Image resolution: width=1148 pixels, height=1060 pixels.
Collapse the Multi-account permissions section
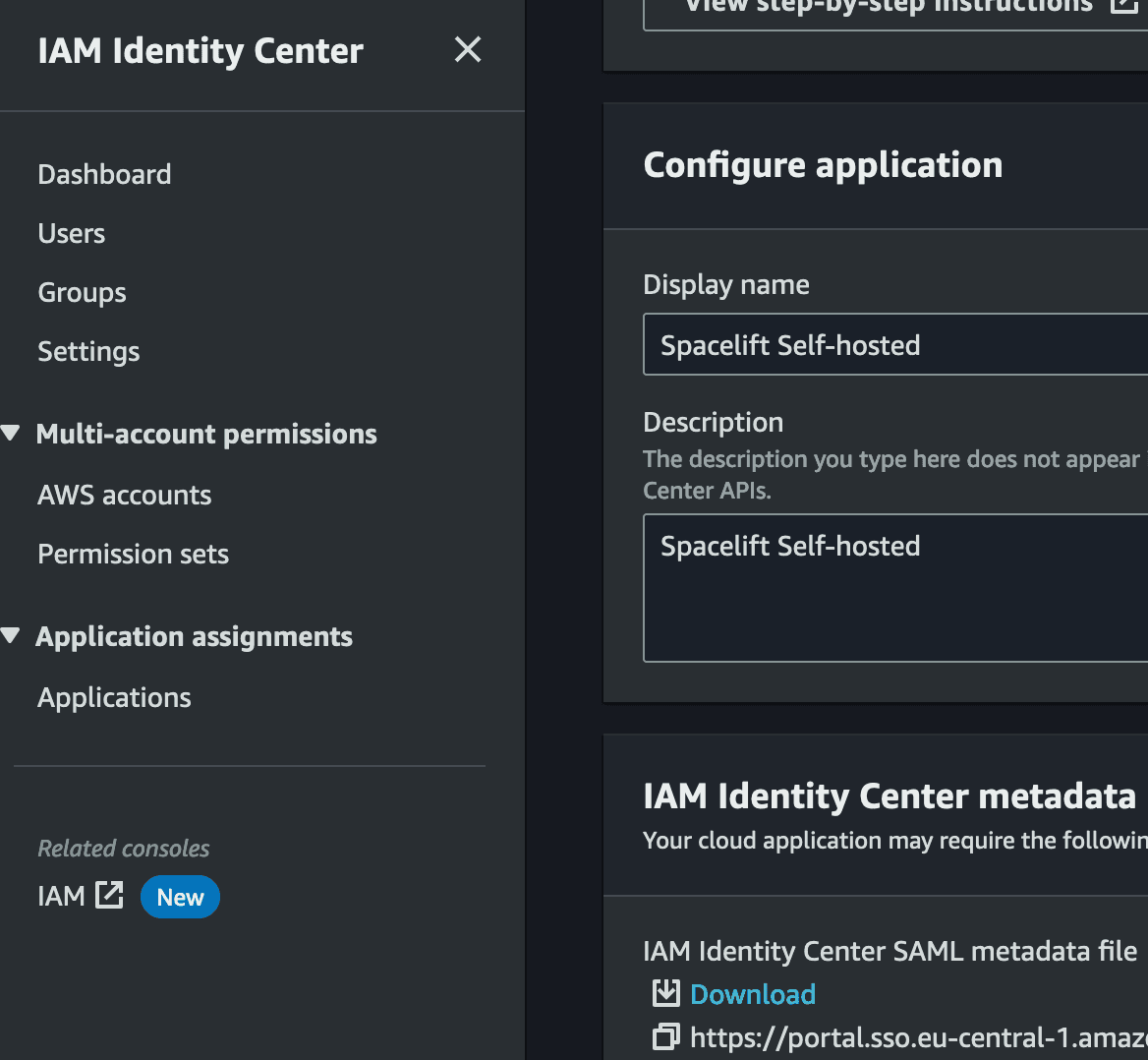point(10,433)
